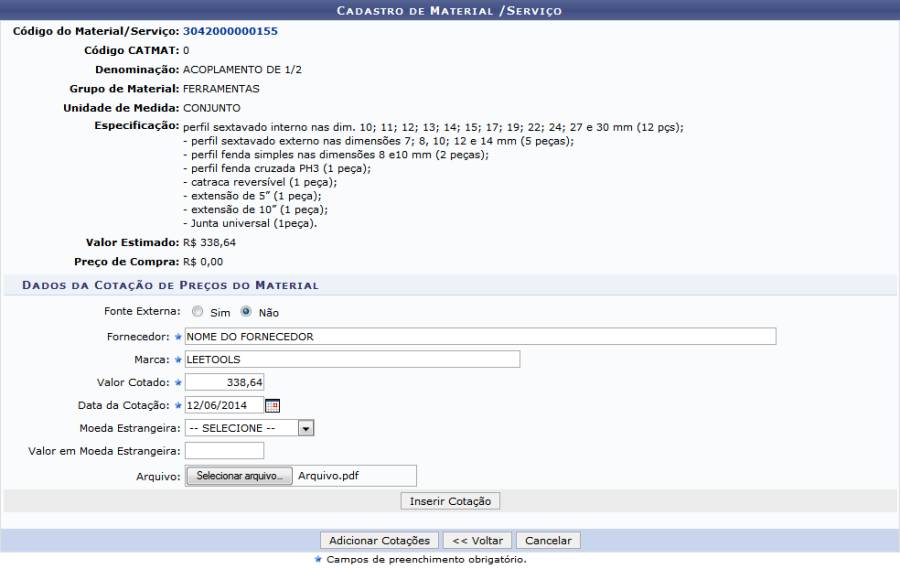Click the Valor Estimado amount R$ 338,64
This screenshot has width=900, height=569.
210,242
